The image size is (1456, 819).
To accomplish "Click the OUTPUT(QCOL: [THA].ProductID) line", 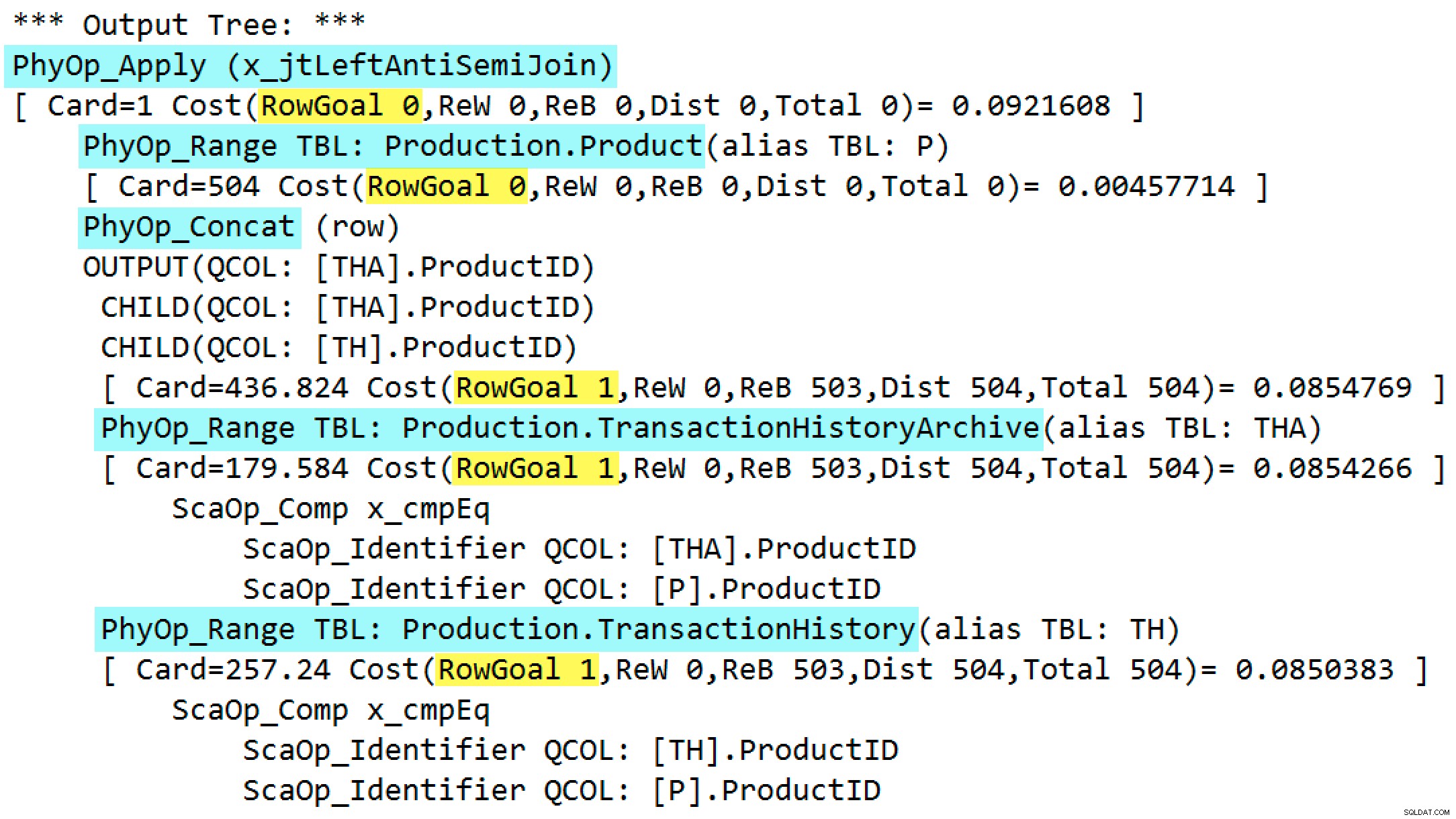I will 338,267.
